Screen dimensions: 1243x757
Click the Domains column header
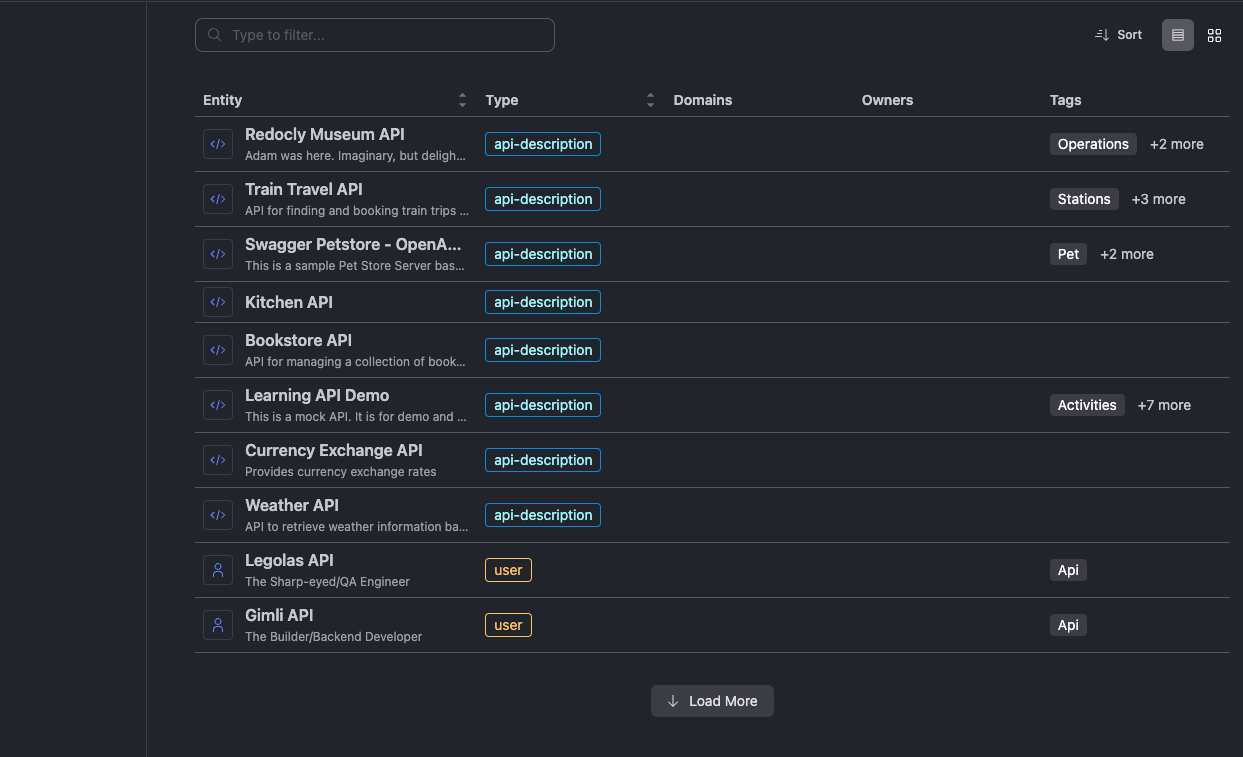coord(703,100)
